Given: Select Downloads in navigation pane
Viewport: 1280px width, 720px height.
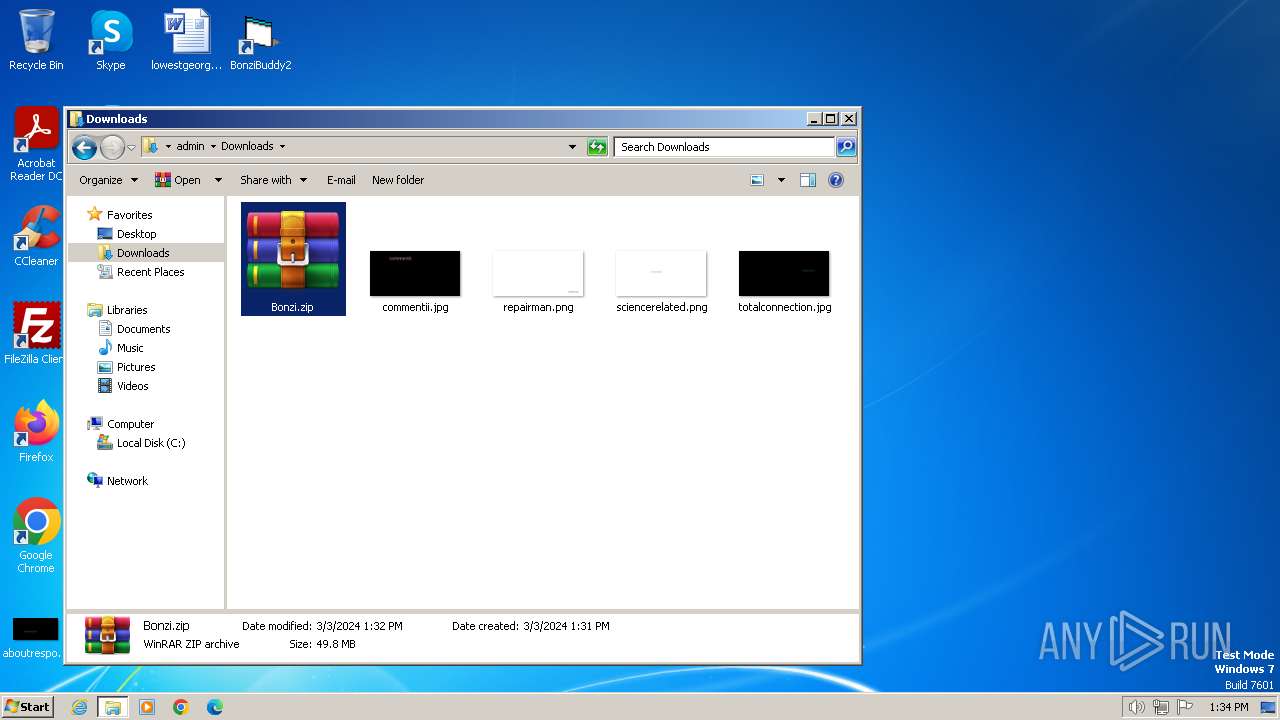Looking at the screenshot, I should [143, 253].
